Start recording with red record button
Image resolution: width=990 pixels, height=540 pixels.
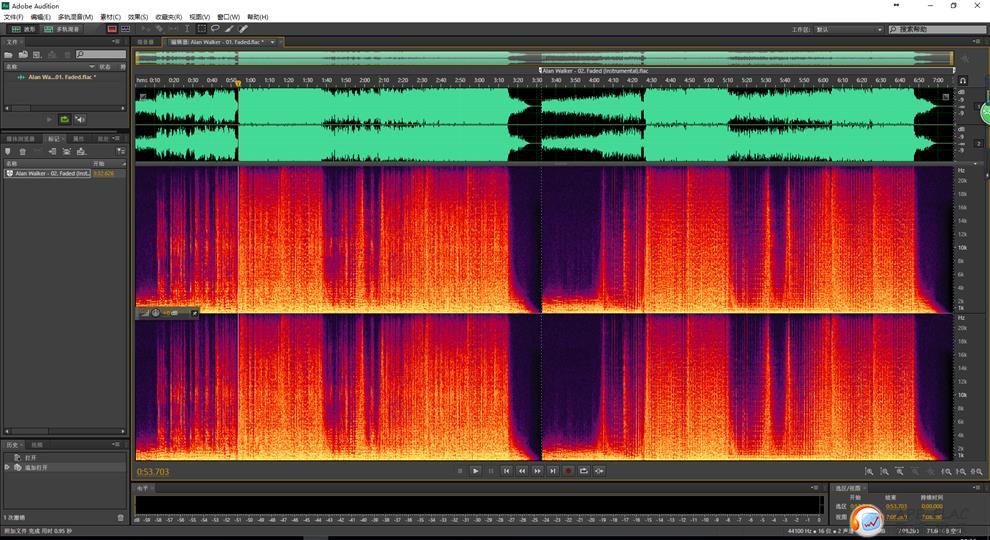[x=568, y=471]
